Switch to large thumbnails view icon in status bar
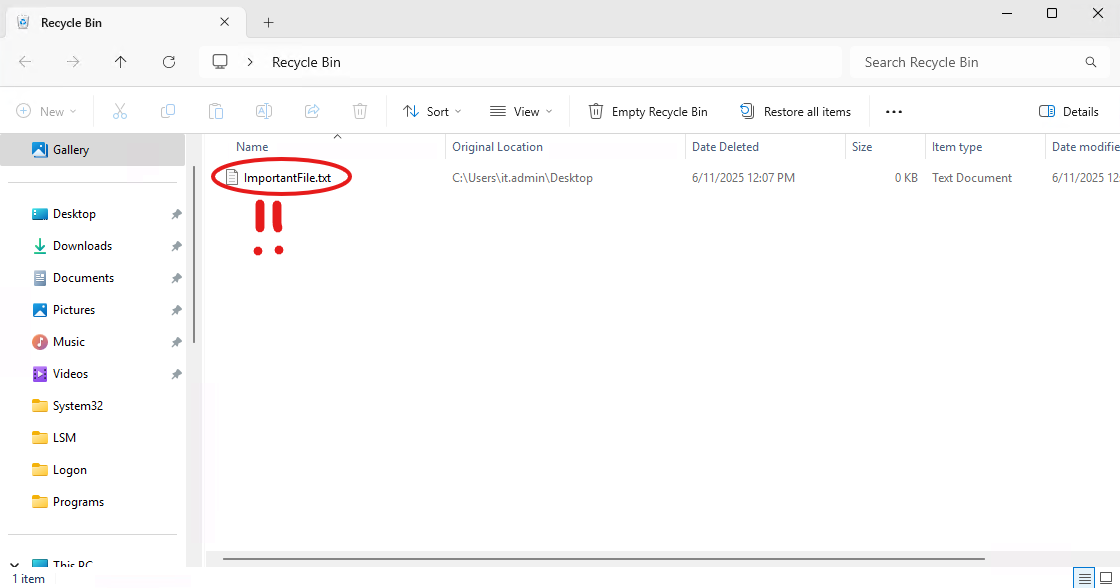The image size is (1120, 588). click(x=1106, y=578)
